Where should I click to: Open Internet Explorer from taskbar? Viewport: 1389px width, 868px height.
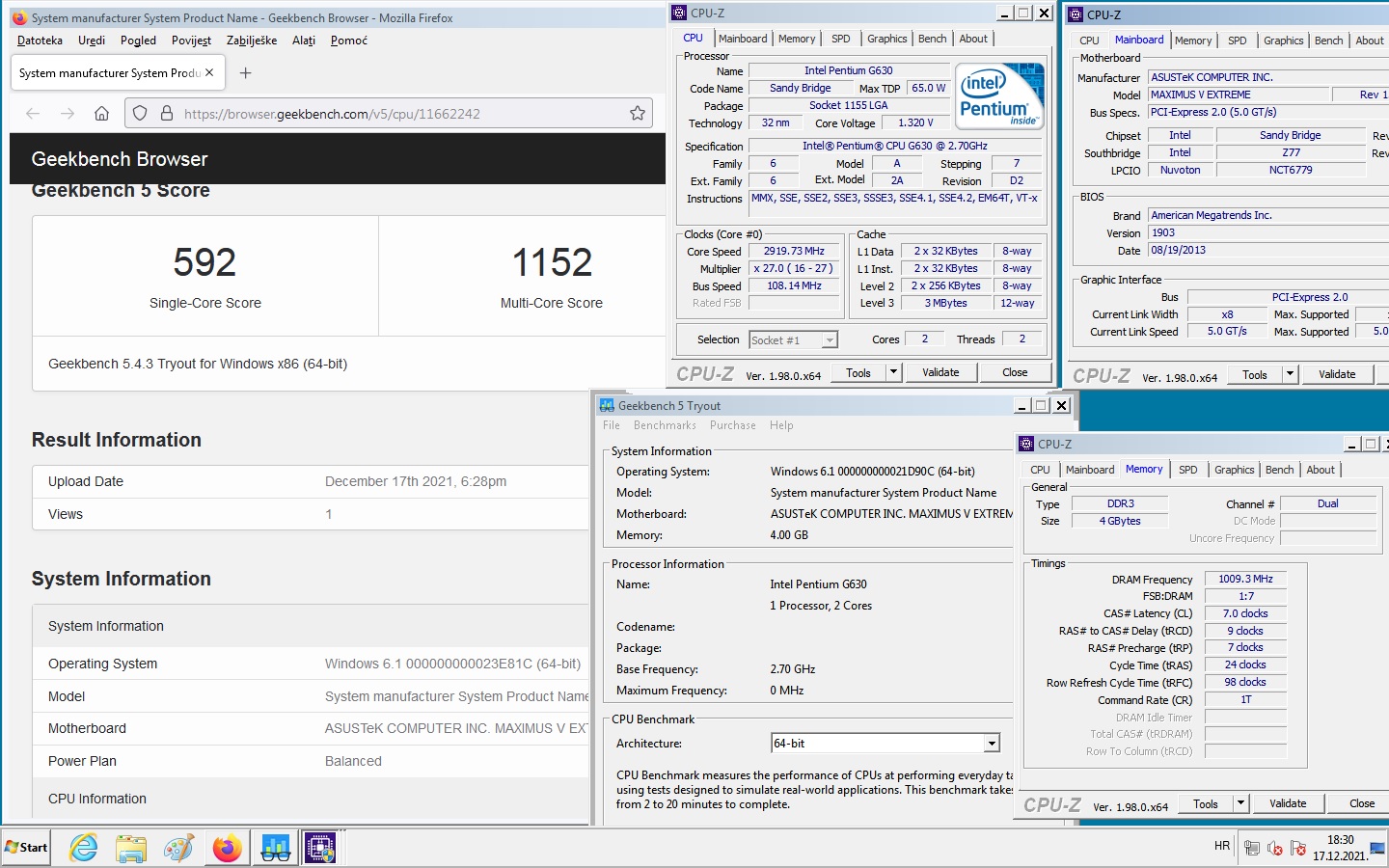(84, 848)
